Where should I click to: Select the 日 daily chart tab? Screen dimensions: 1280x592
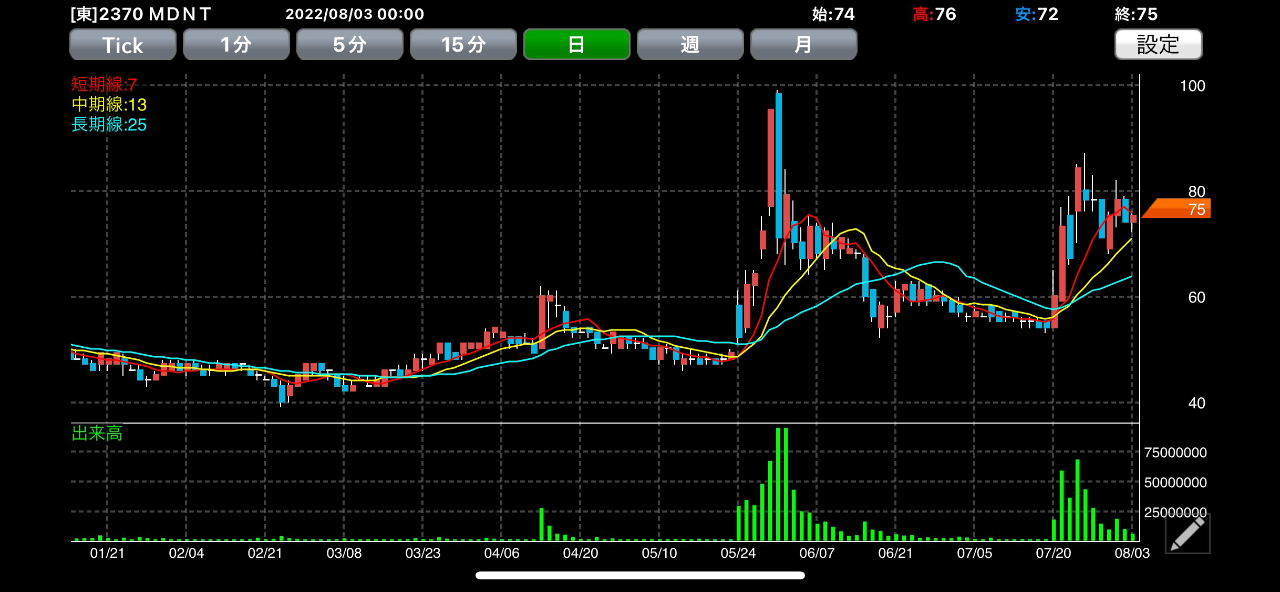577,44
